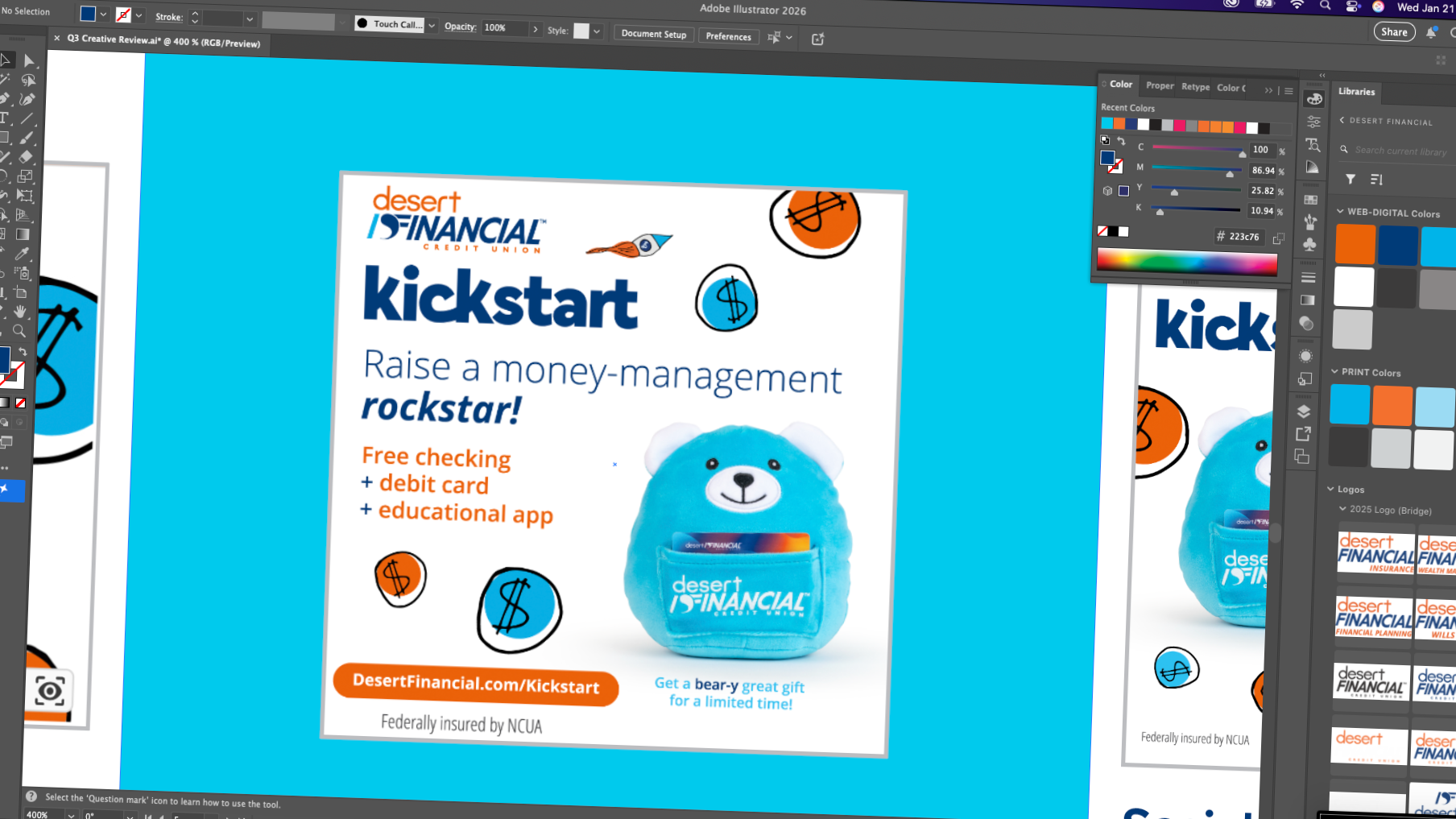
Task: Select the Curvature pen tool
Action: point(27,99)
